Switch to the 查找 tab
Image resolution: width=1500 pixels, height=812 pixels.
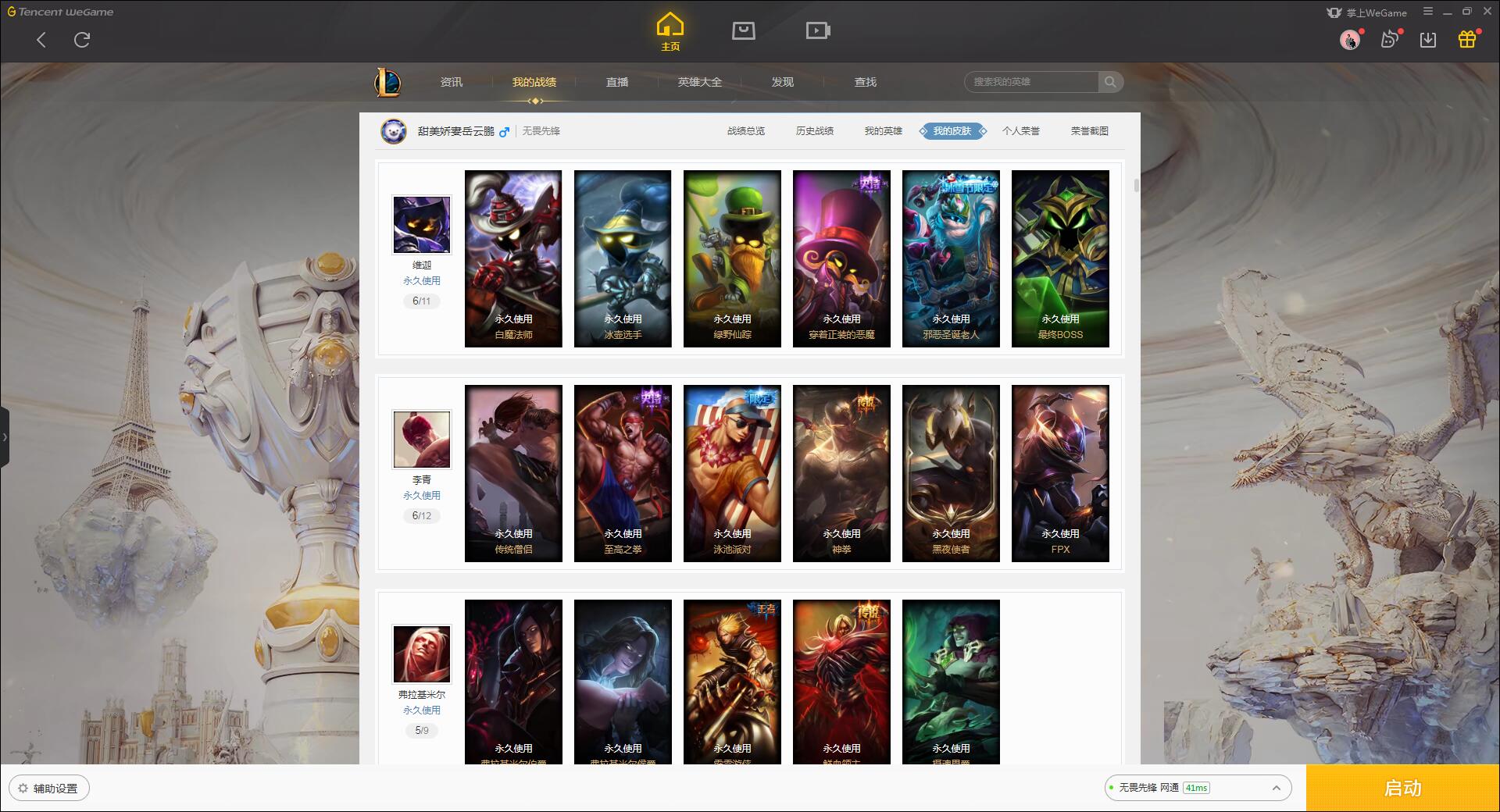[x=866, y=82]
